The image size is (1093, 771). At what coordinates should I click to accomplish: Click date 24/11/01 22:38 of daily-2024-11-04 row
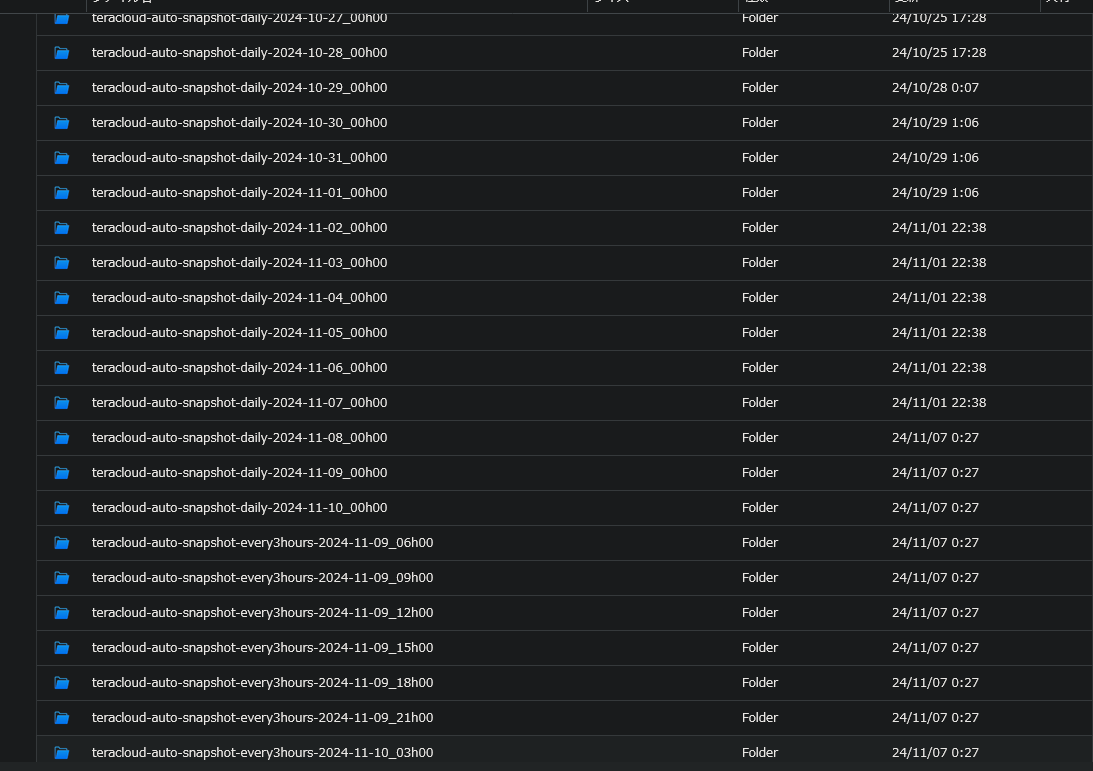coord(939,298)
